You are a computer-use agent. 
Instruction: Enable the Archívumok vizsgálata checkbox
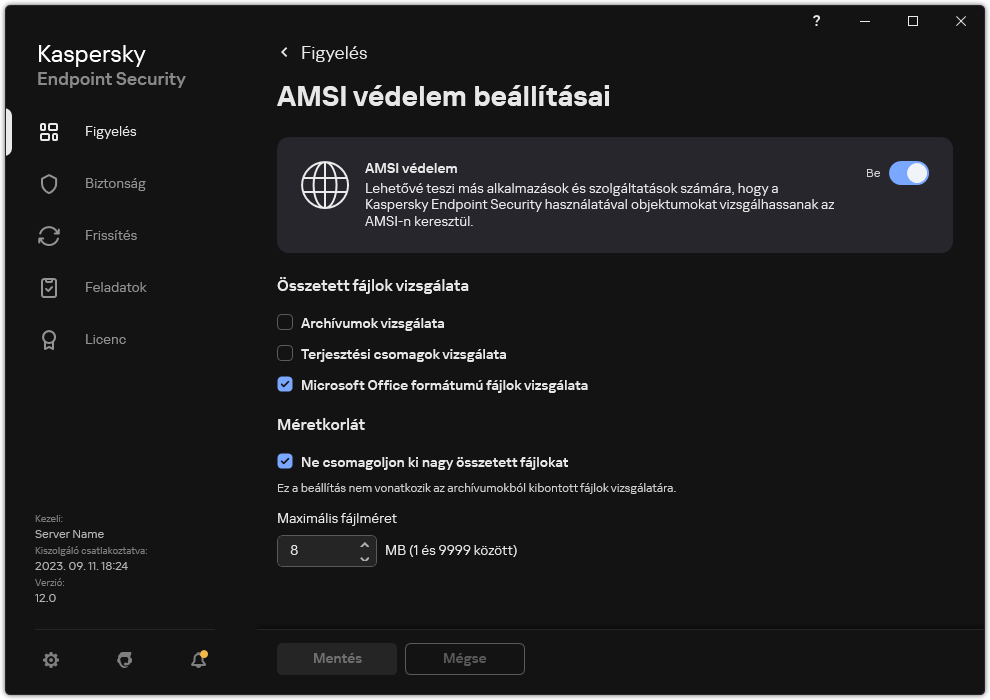(x=284, y=322)
